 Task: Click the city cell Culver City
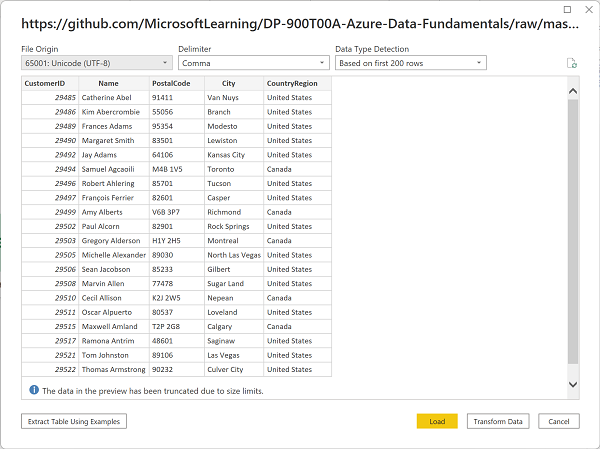tap(234, 369)
